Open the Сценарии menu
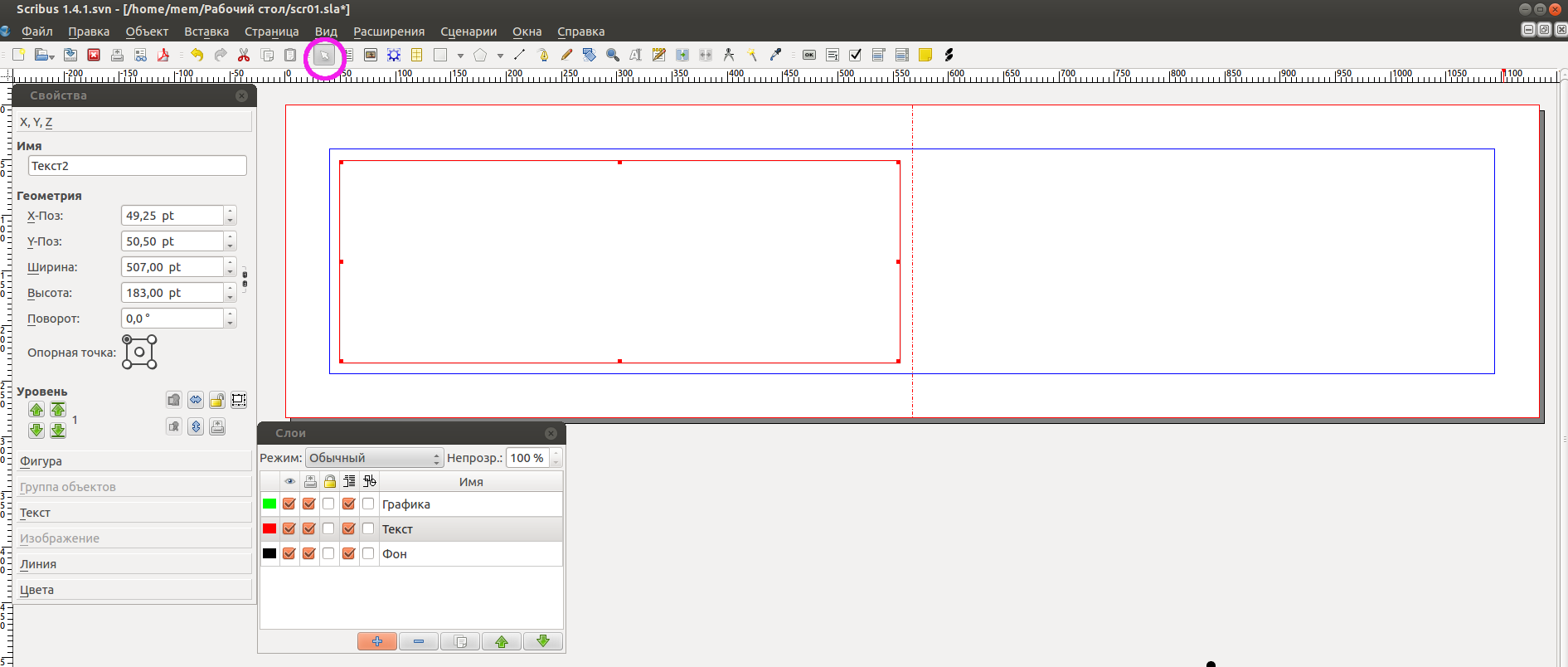The height and width of the screenshot is (667, 1568). point(468,32)
